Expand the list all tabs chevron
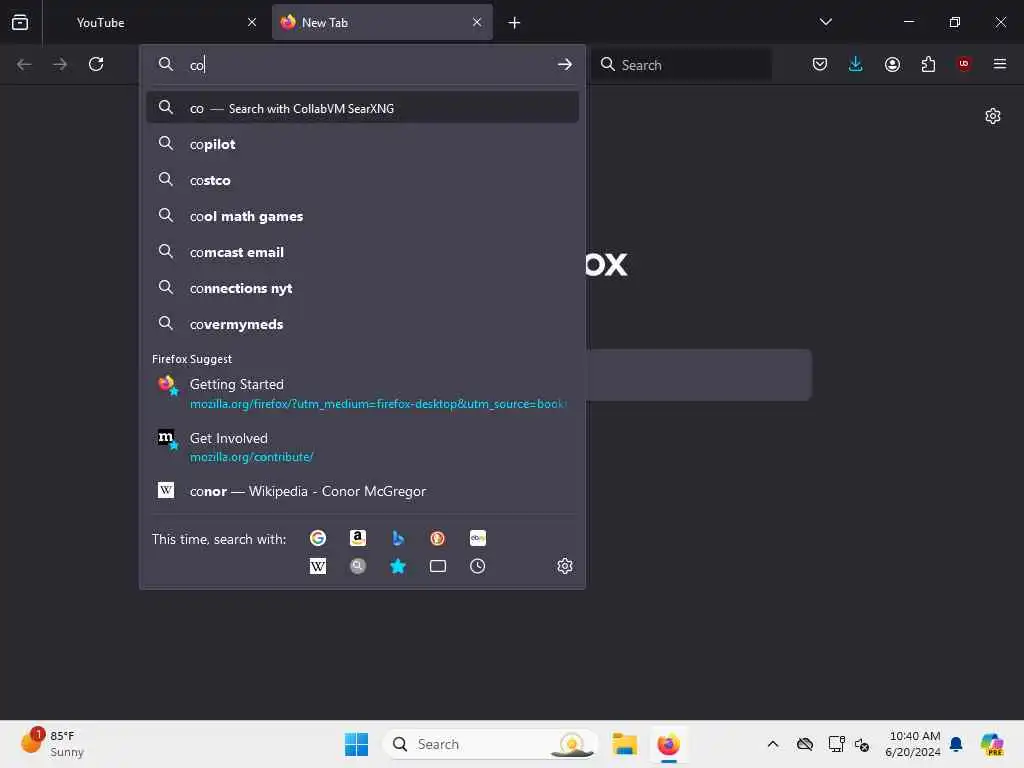This screenshot has width=1024, height=768. coord(826,22)
